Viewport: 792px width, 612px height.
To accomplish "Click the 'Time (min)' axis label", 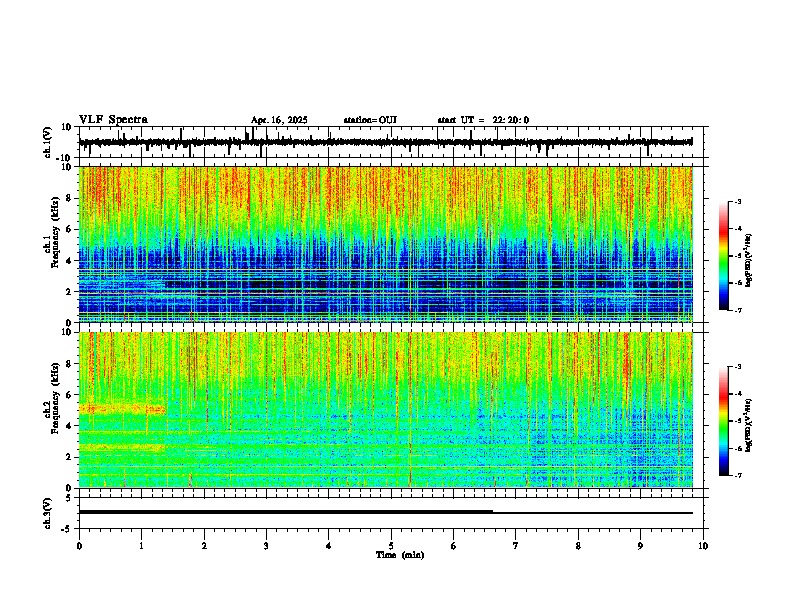I will point(400,555).
